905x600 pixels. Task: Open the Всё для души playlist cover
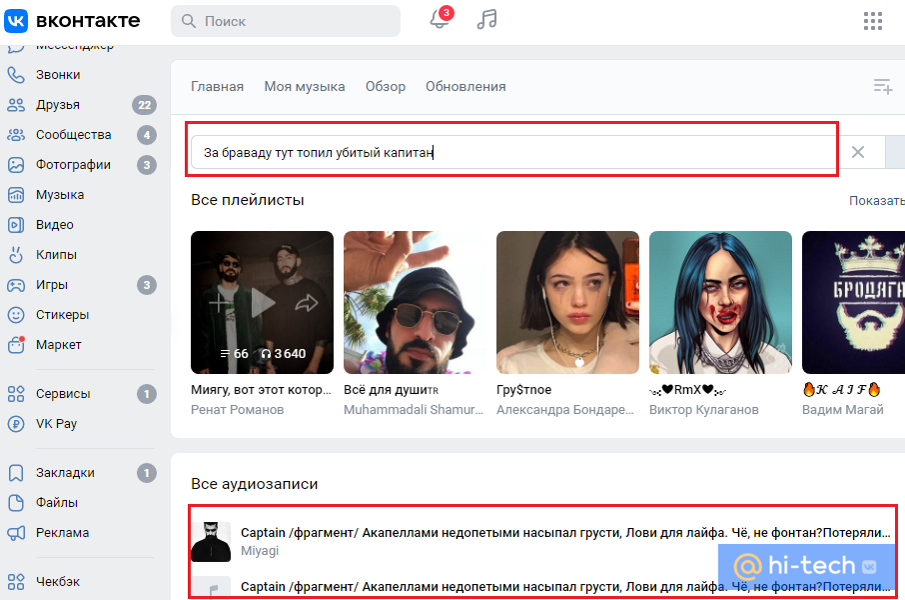coord(415,302)
